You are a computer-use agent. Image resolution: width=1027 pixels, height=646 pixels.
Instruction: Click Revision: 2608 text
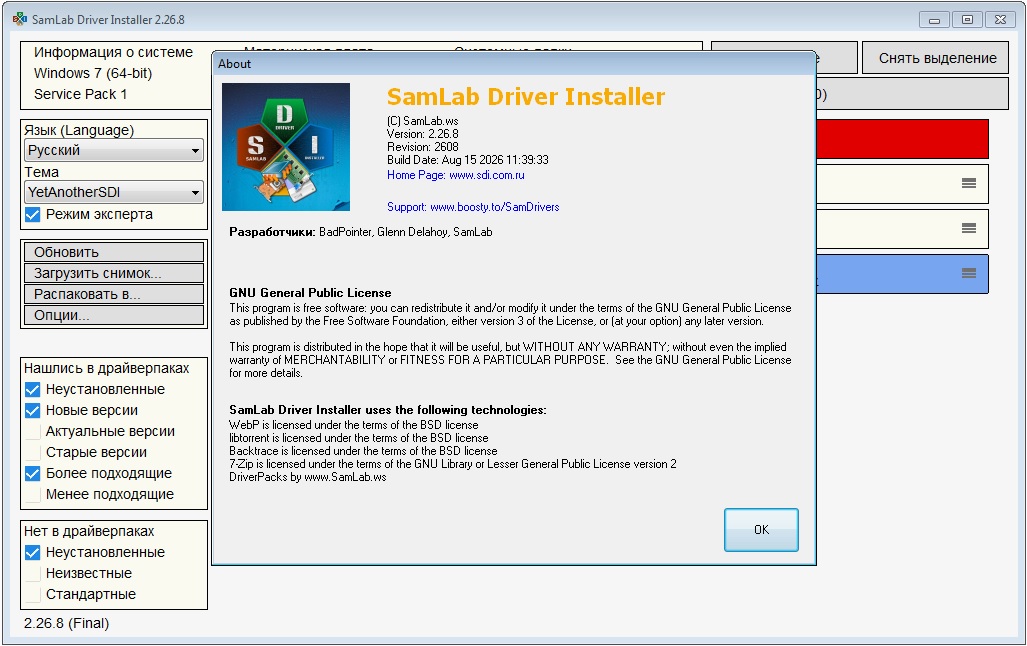pyautogui.click(x=422, y=147)
